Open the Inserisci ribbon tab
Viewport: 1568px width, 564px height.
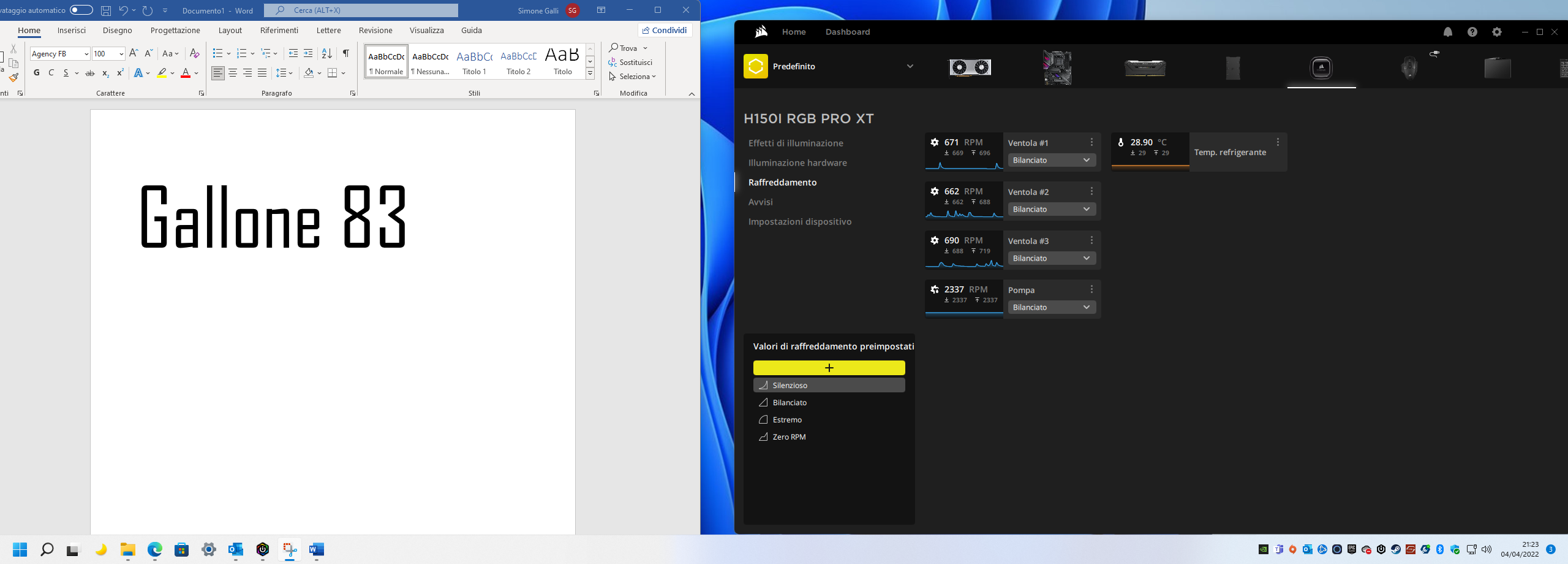pos(72,30)
